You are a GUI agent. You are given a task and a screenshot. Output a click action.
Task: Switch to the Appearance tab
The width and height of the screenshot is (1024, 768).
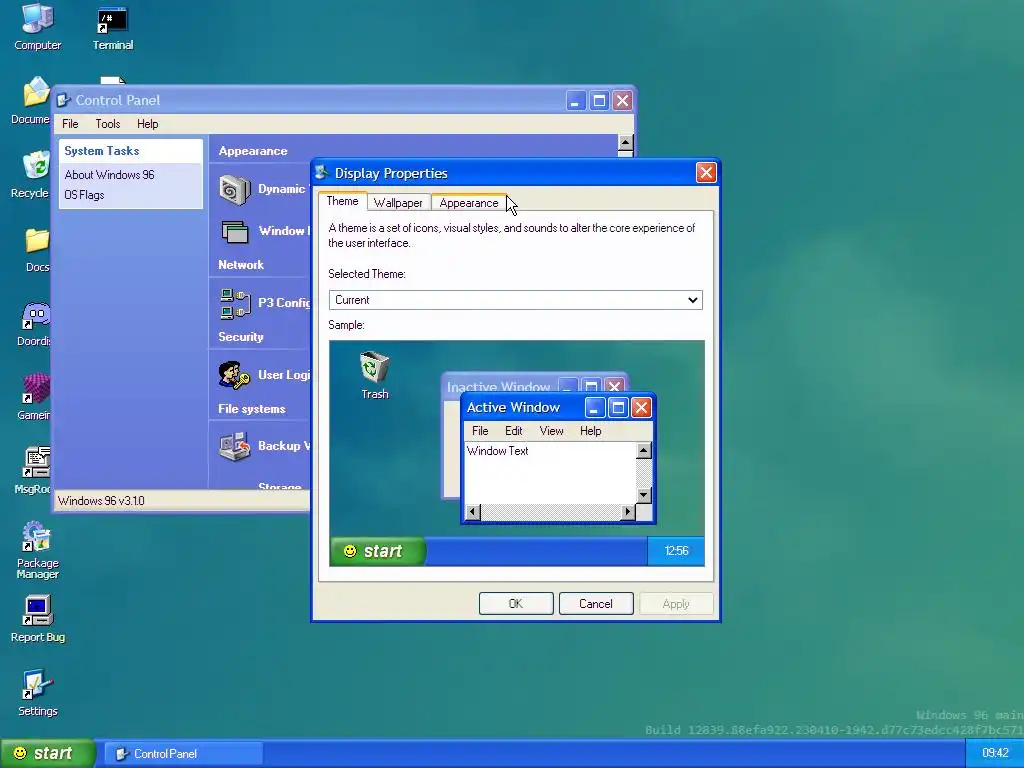469,202
